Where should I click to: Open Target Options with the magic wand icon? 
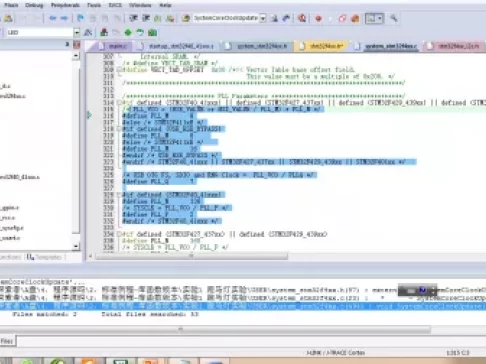click(88, 32)
